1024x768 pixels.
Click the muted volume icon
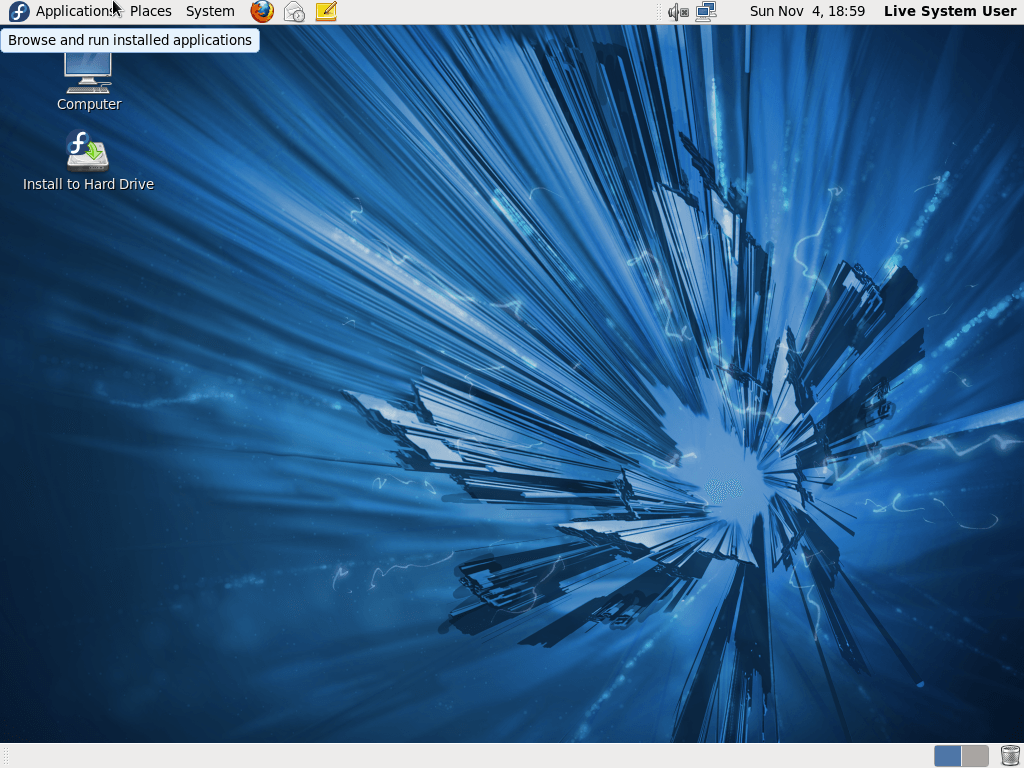pos(678,12)
